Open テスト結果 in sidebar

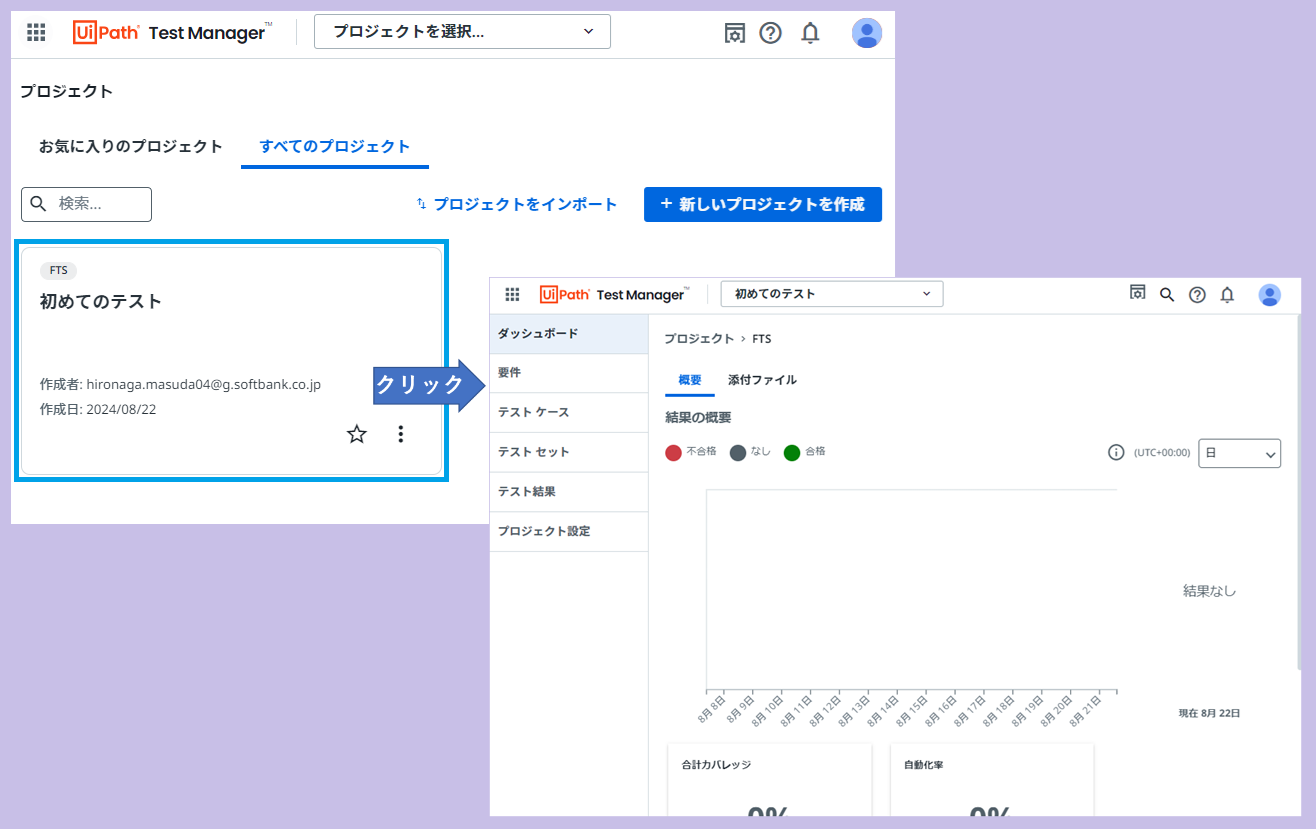click(x=569, y=492)
